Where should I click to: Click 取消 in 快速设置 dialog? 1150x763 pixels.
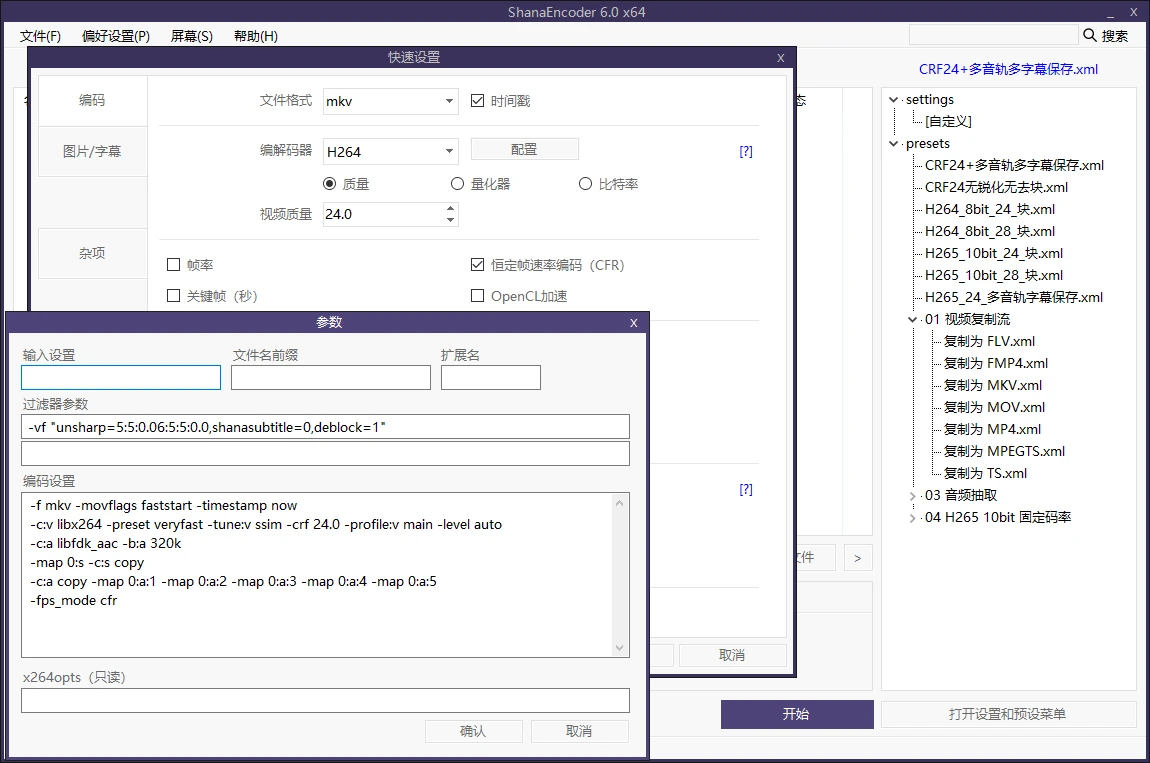click(x=732, y=655)
